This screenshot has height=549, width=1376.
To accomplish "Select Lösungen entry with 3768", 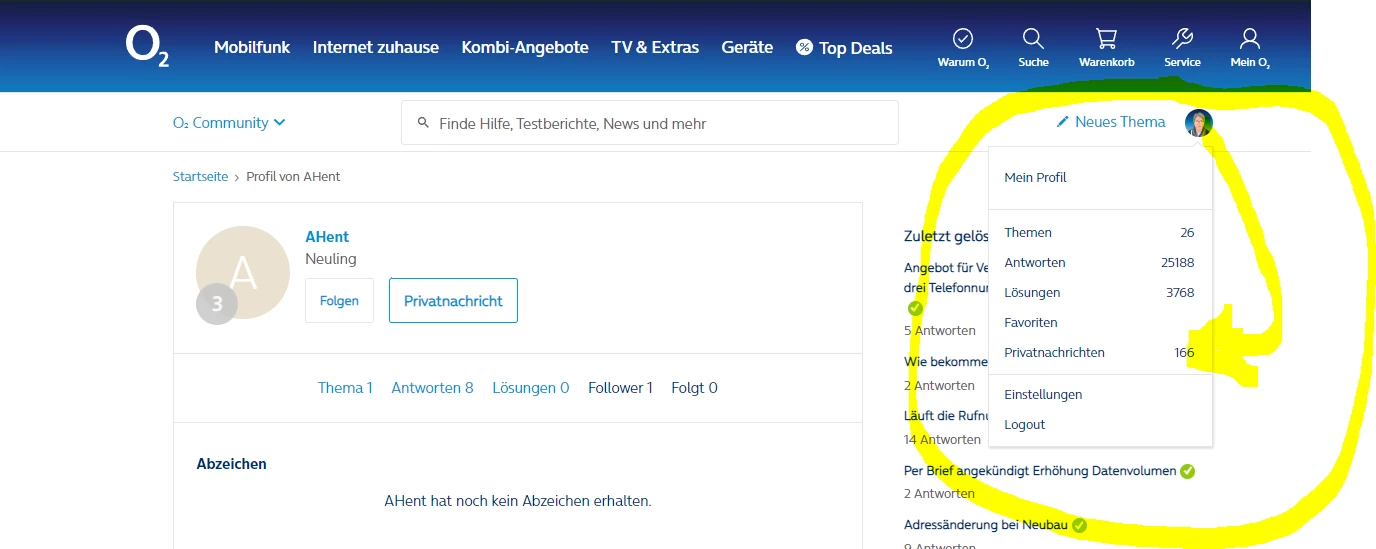I will click(x=1100, y=292).
